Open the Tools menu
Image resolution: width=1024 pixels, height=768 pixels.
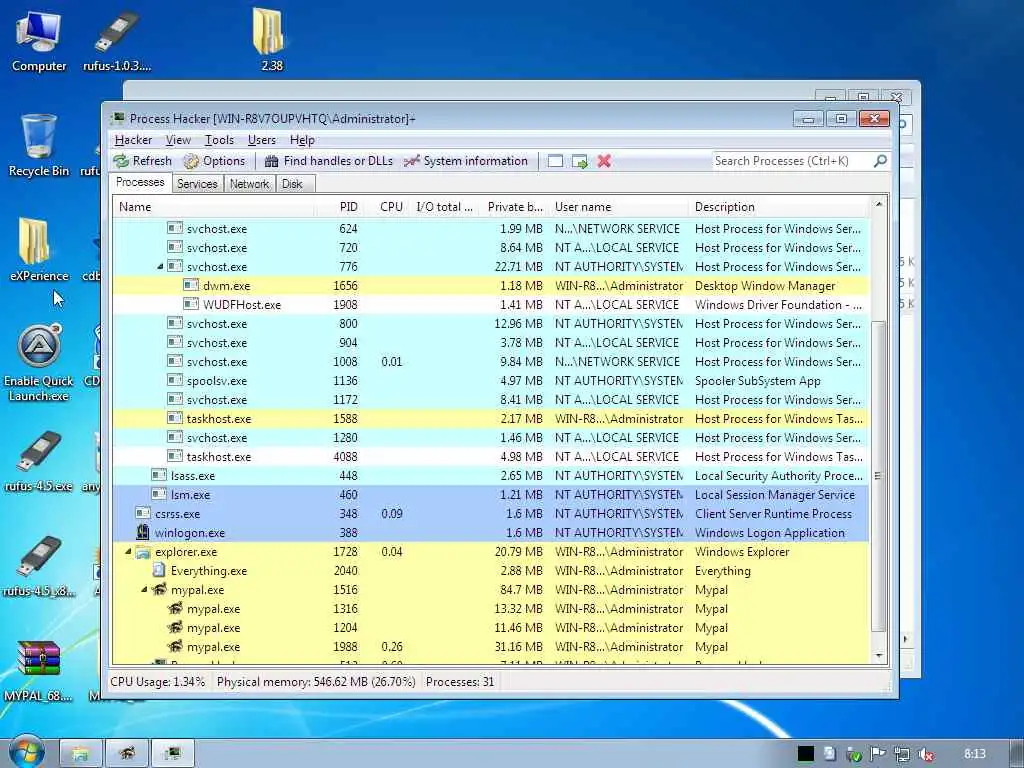pyautogui.click(x=219, y=140)
